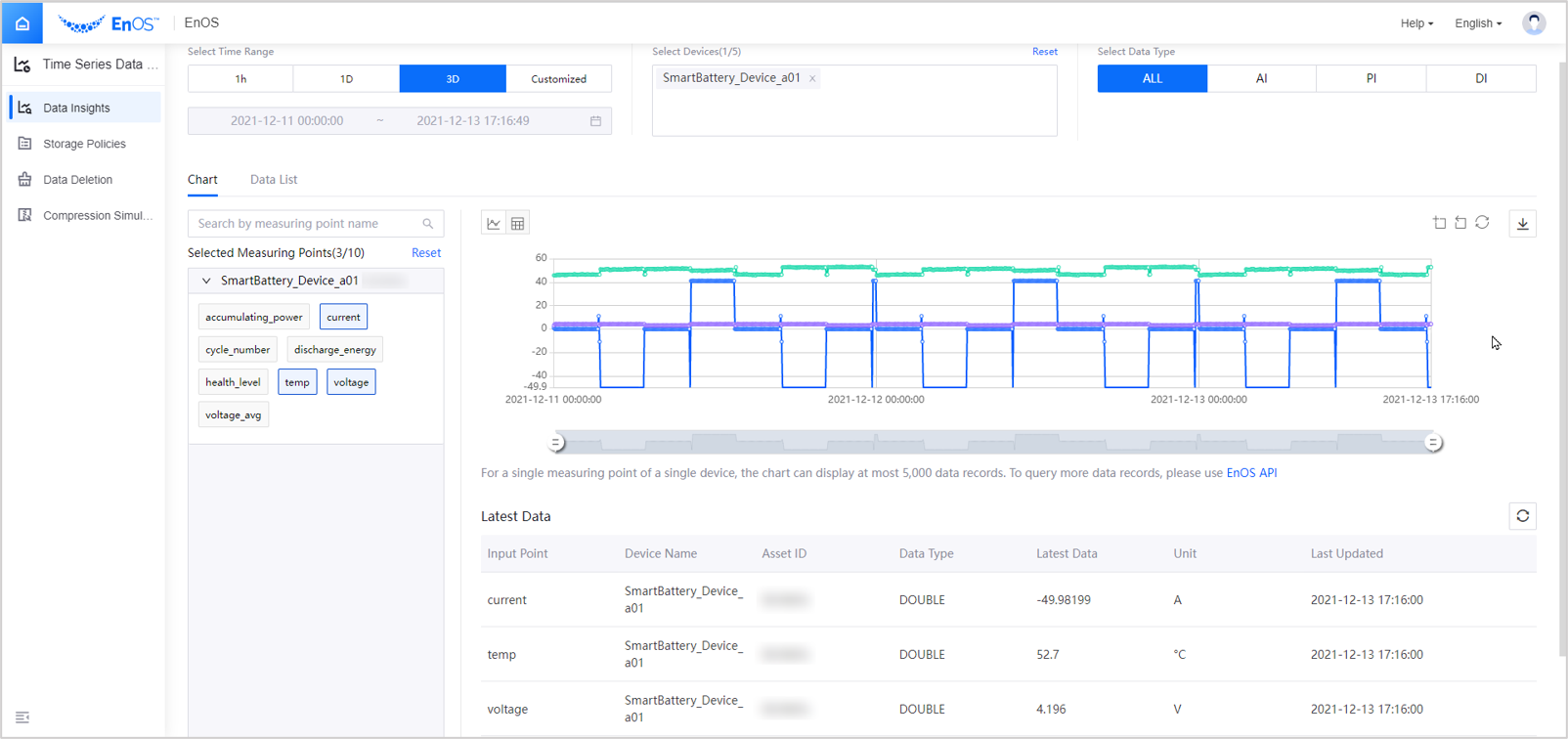Remove SmartBattery_Device_a01 from selected devices
This screenshot has width=1568, height=739.
812,79
